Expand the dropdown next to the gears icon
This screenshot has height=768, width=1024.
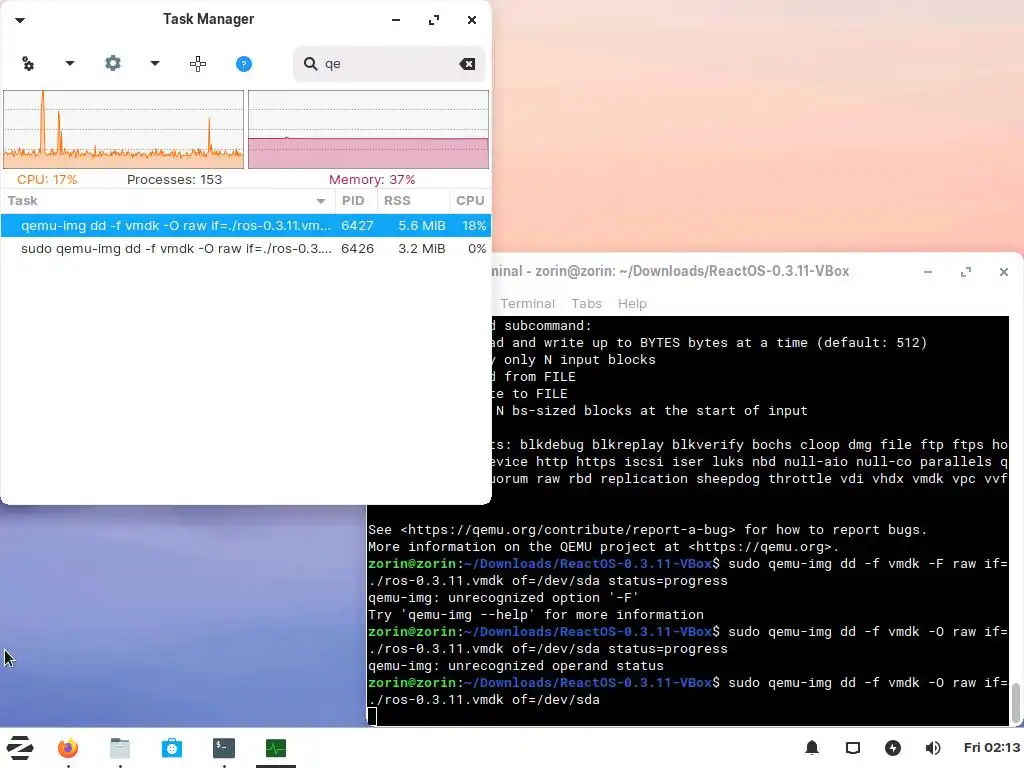click(70, 63)
